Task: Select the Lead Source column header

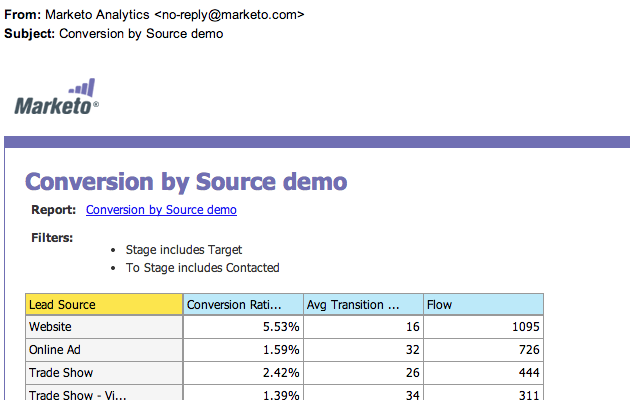Action: [x=104, y=304]
